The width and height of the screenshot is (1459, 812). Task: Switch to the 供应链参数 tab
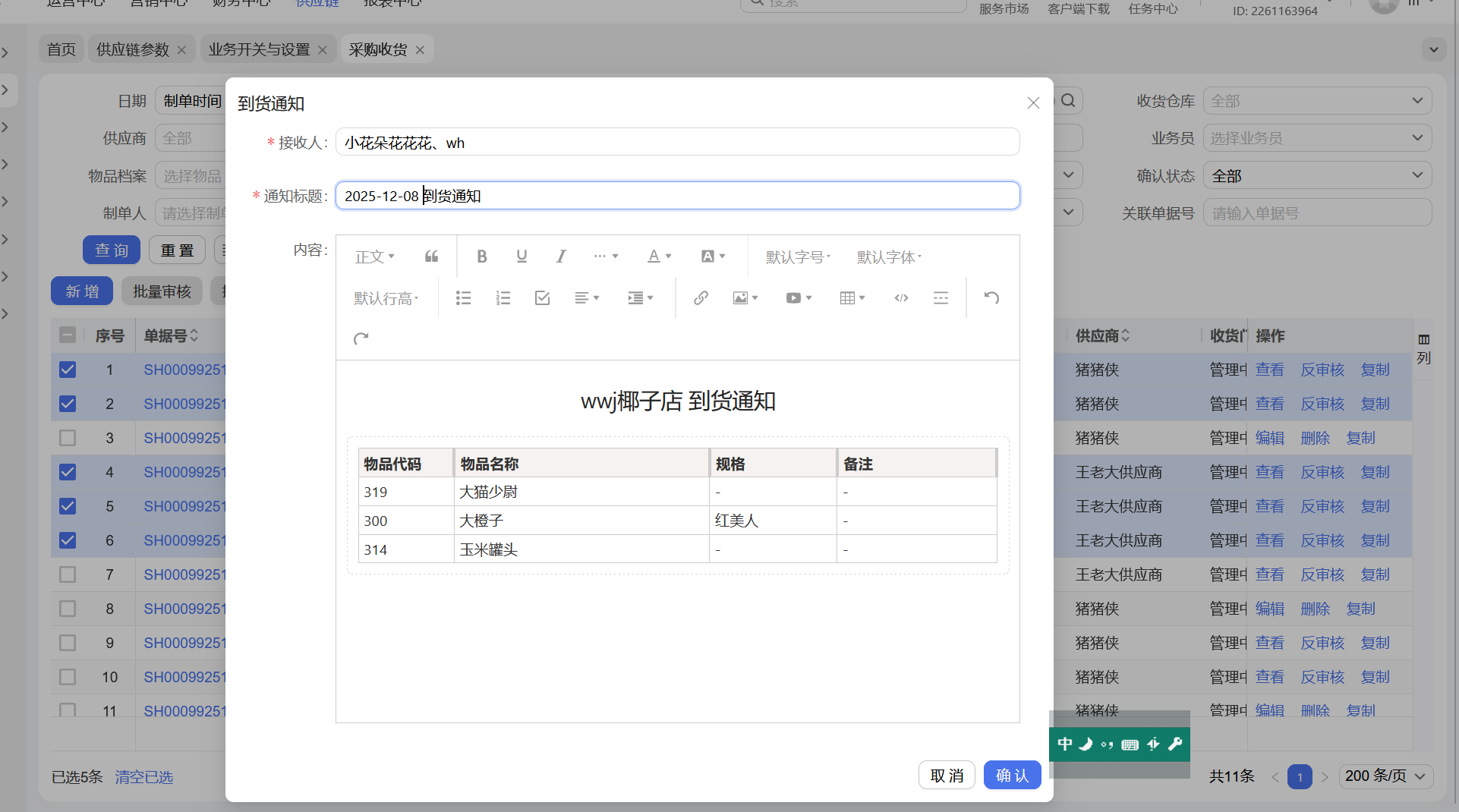pos(133,49)
